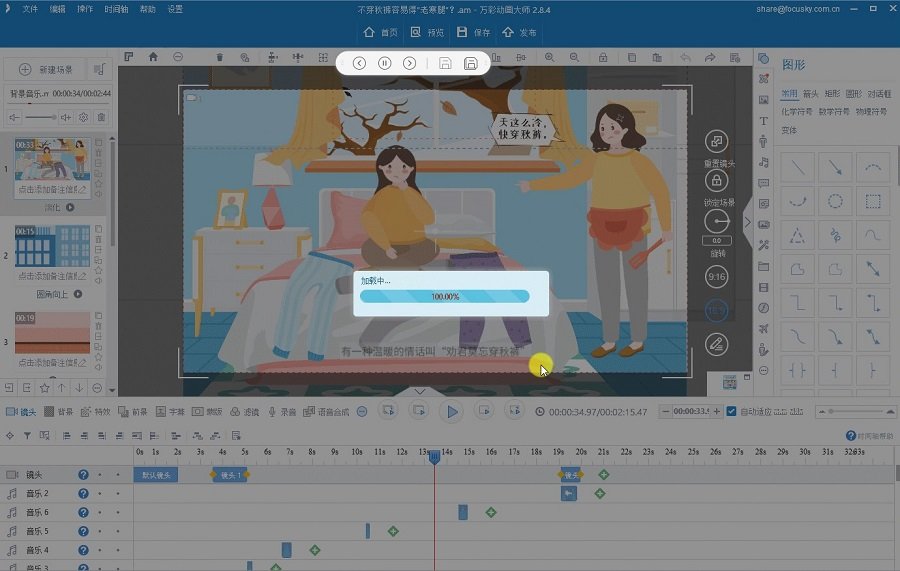Screen dimensions: 900x571
Task: Toggle the 自动适应 checkbox
Action: tap(731, 411)
